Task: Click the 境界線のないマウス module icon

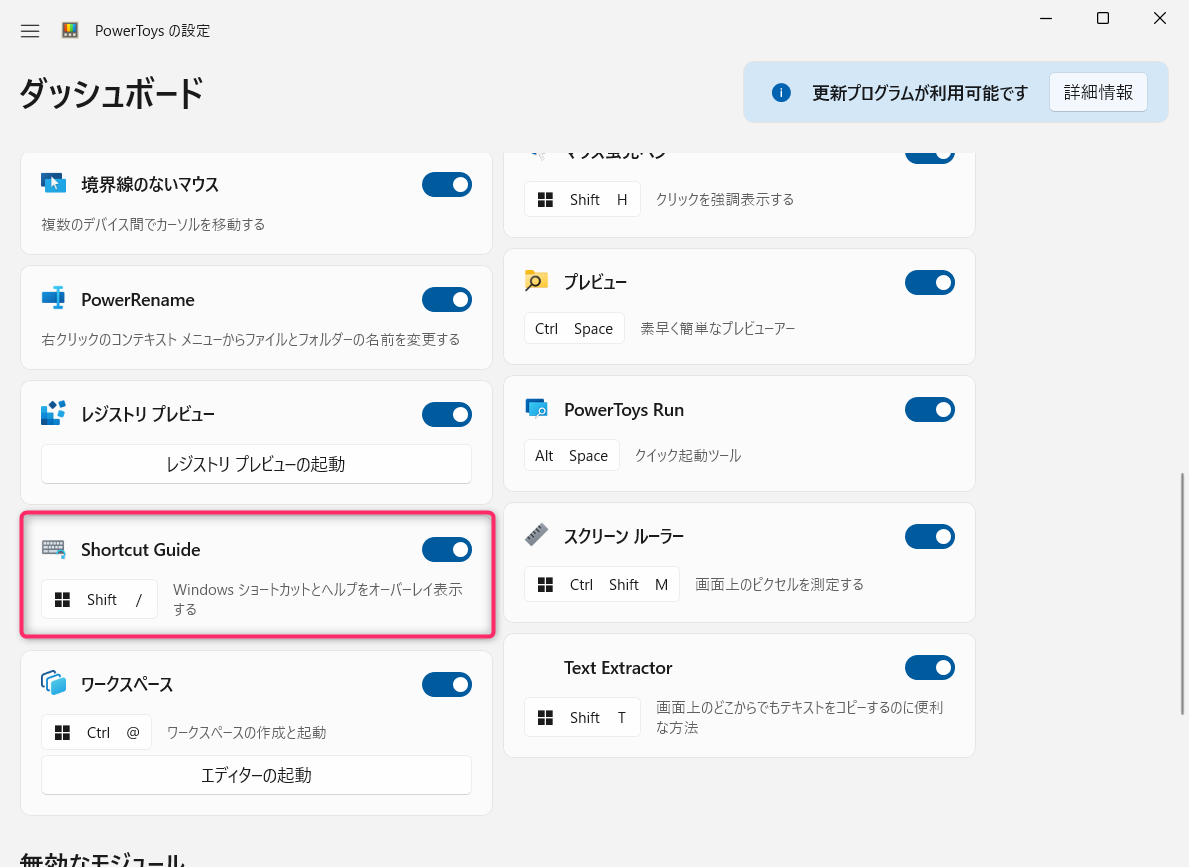Action: click(x=53, y=184)
